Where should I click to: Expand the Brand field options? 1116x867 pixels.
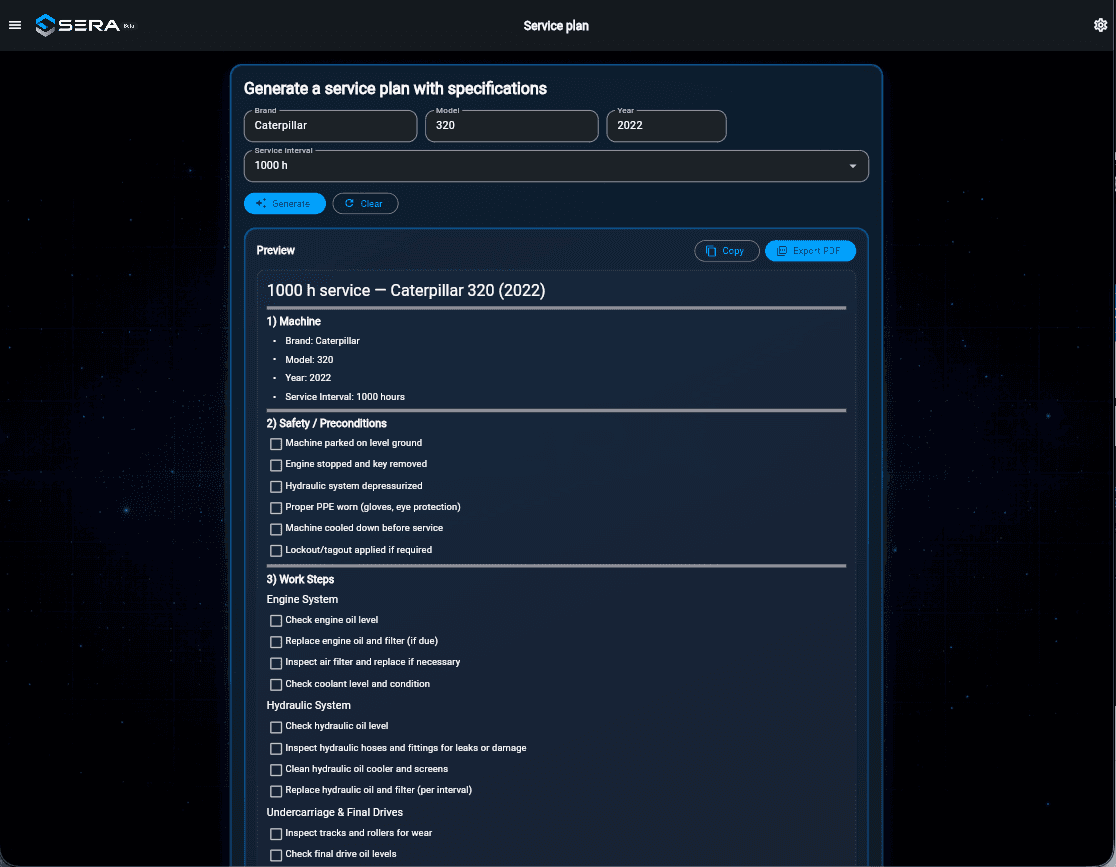click(330, 126)
